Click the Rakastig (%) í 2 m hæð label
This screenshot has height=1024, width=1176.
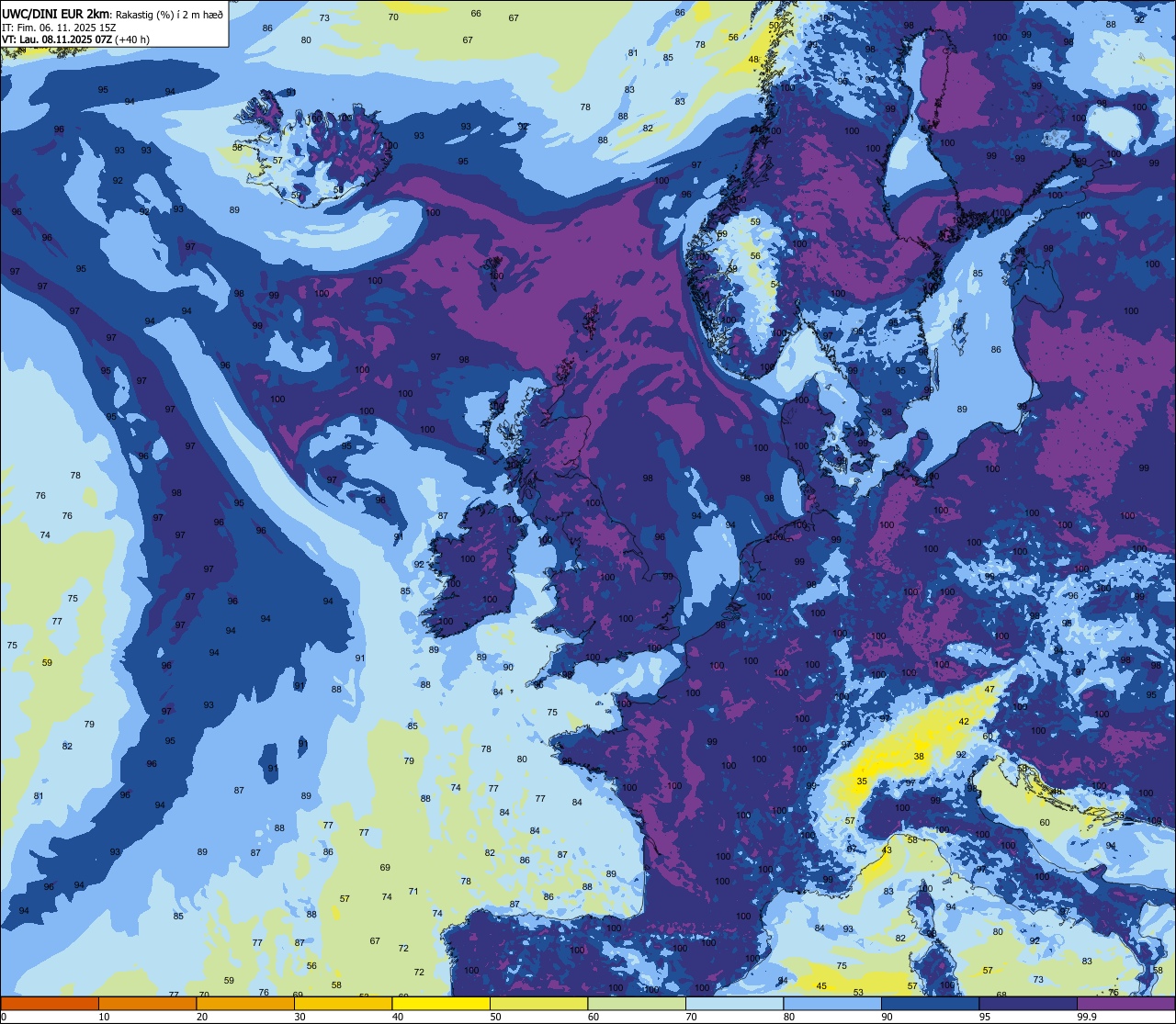[169, 13]
